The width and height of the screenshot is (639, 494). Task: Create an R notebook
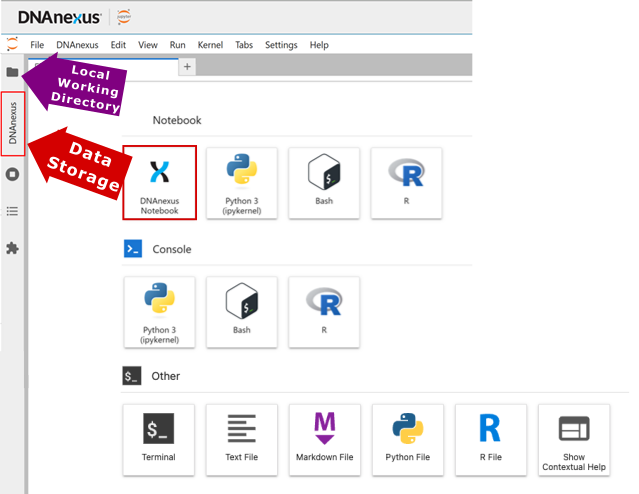pyautogui.click(x=406, y=183)
